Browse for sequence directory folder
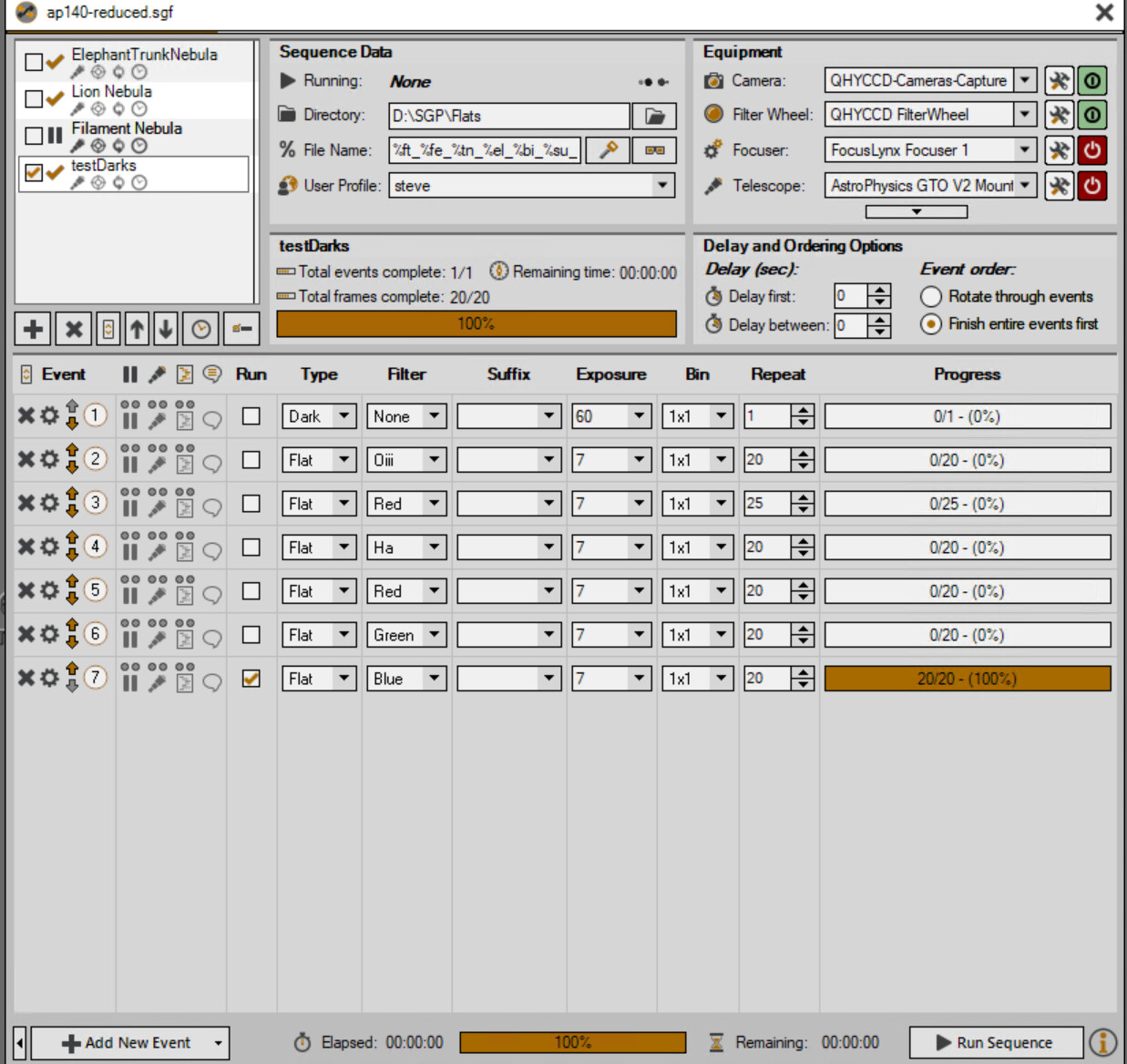This screenshot has width=1127, height=1064. 655,116
